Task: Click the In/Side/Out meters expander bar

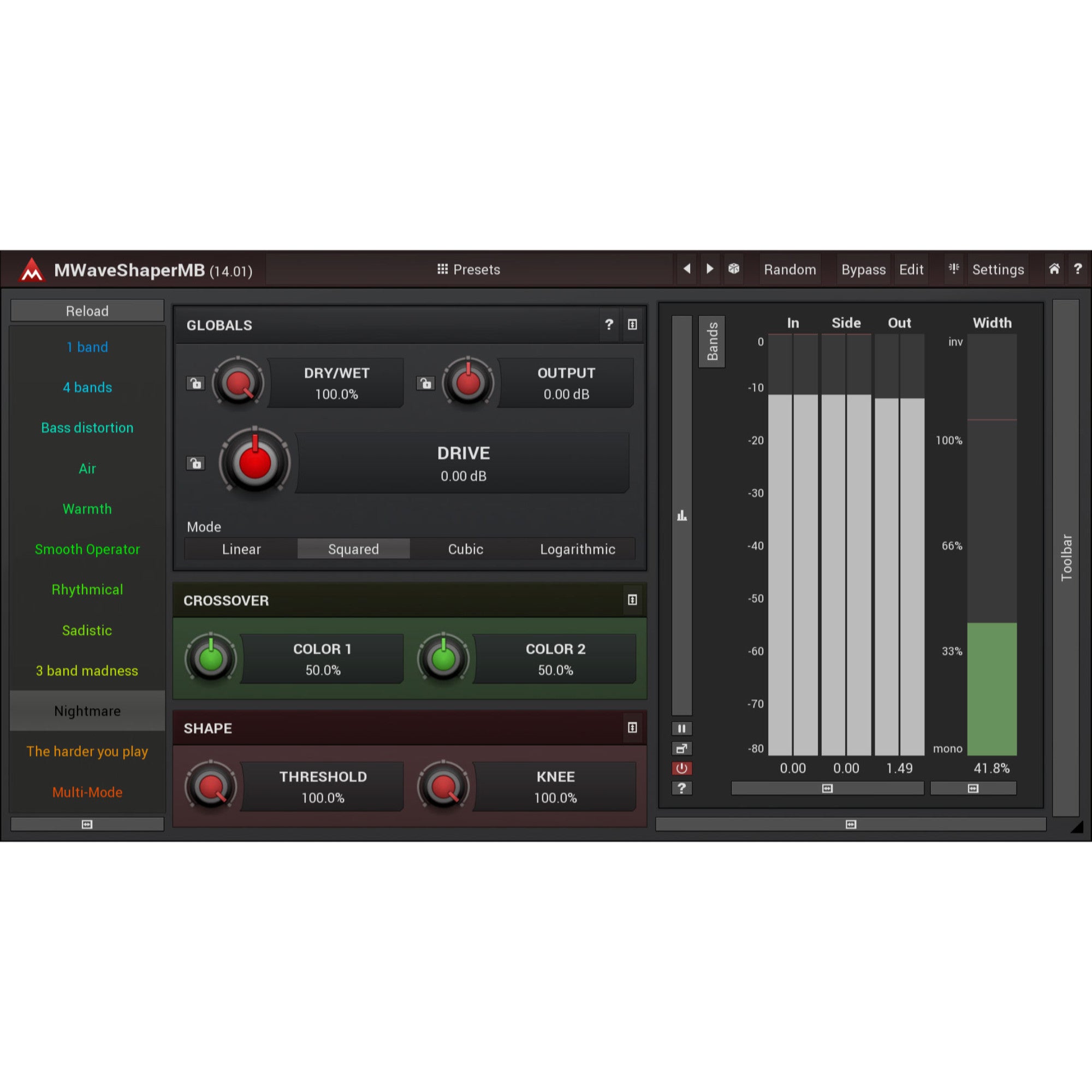Action: 828,788
